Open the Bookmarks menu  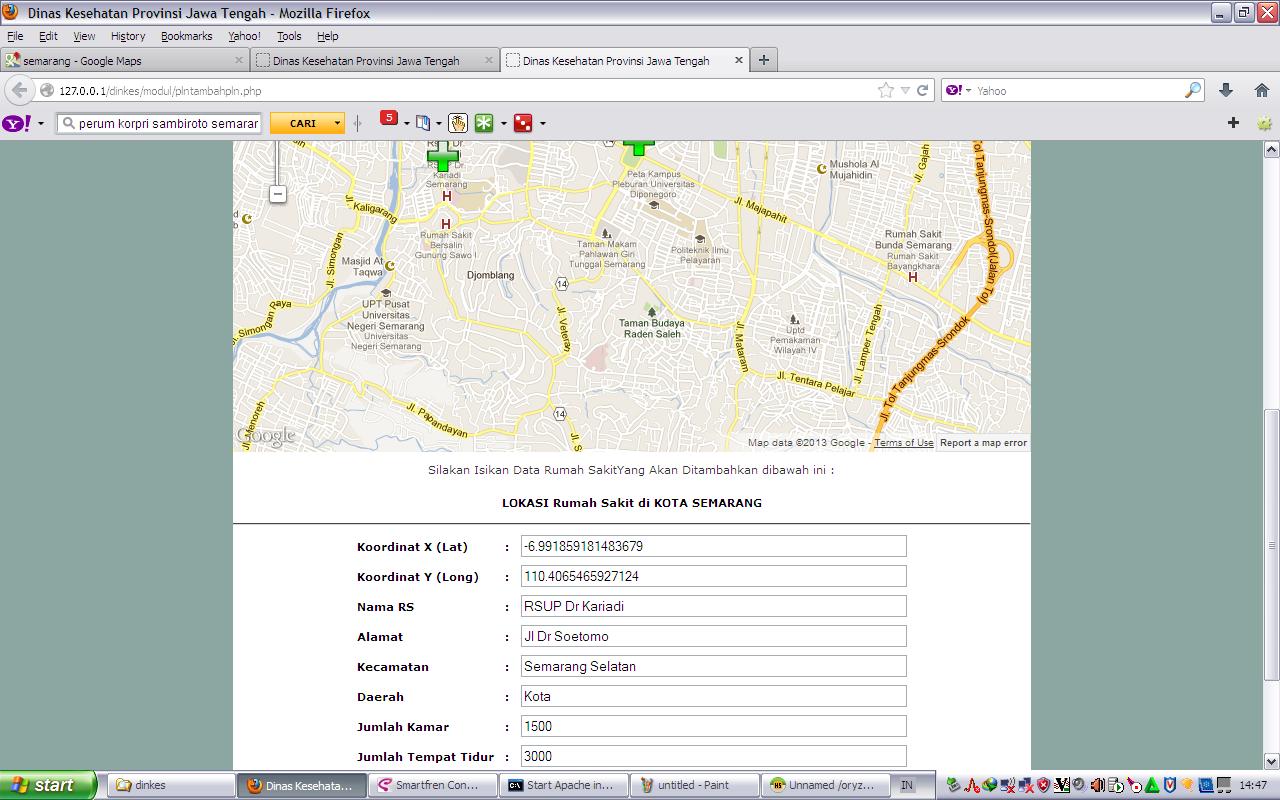(x=186, y=36)
